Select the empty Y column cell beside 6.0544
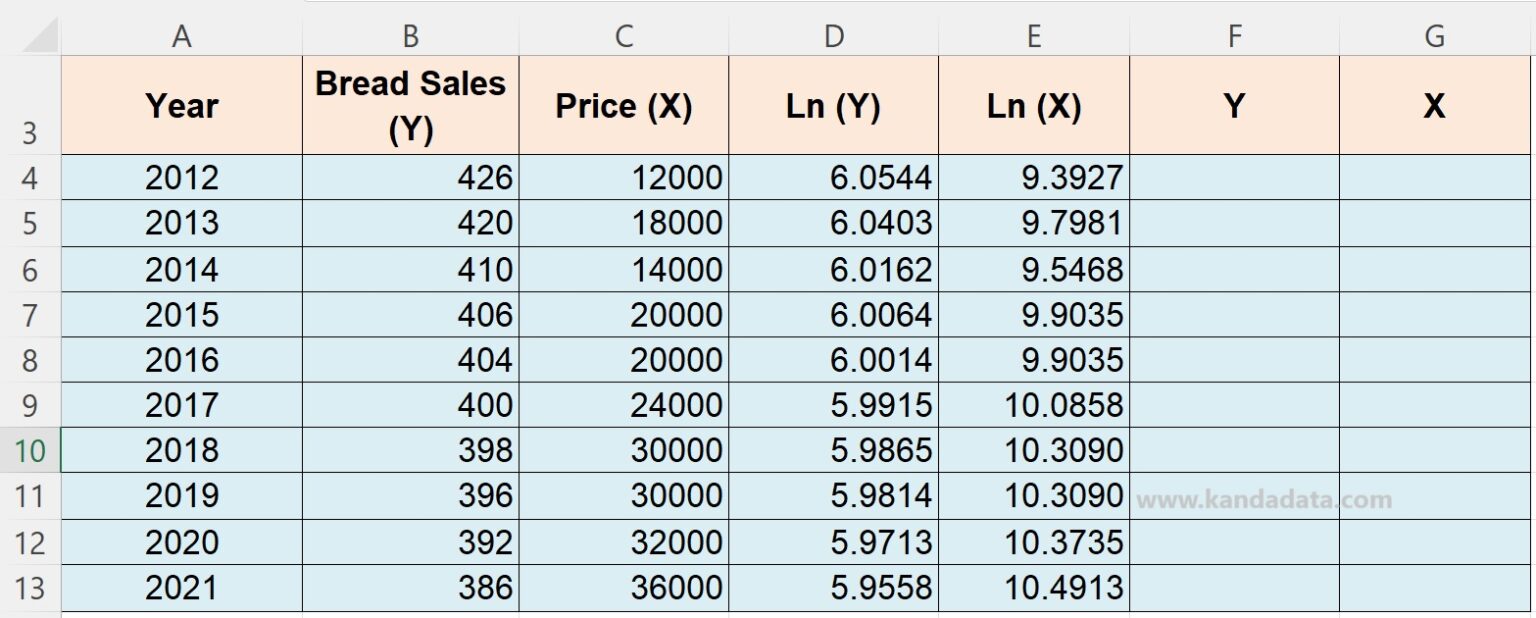The height and width of the screenshot is (618, 1536). tap(1234, 177)
